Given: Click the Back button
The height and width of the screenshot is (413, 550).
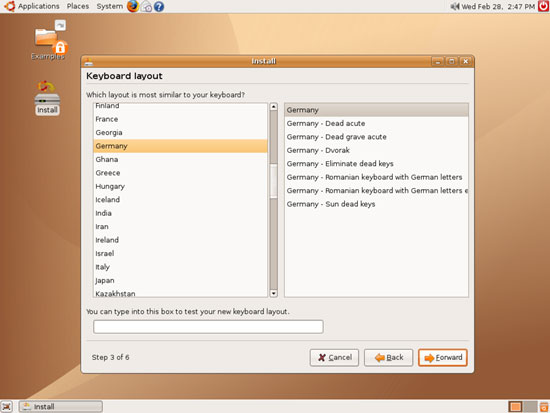Looking at the screenshot, I should [x=388, y=358].
